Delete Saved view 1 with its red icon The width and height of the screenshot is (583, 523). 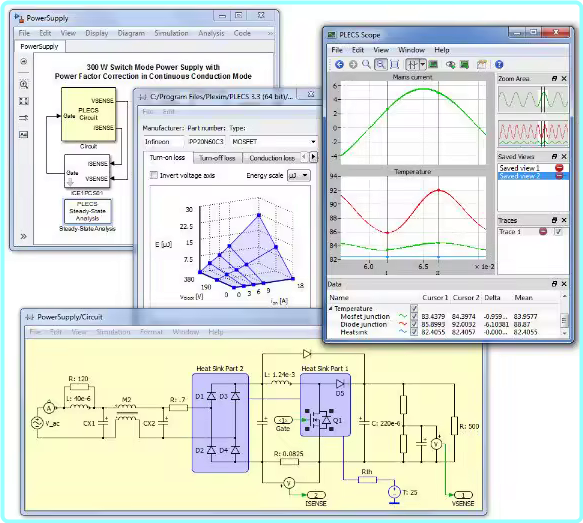click(x=559, y=168)
